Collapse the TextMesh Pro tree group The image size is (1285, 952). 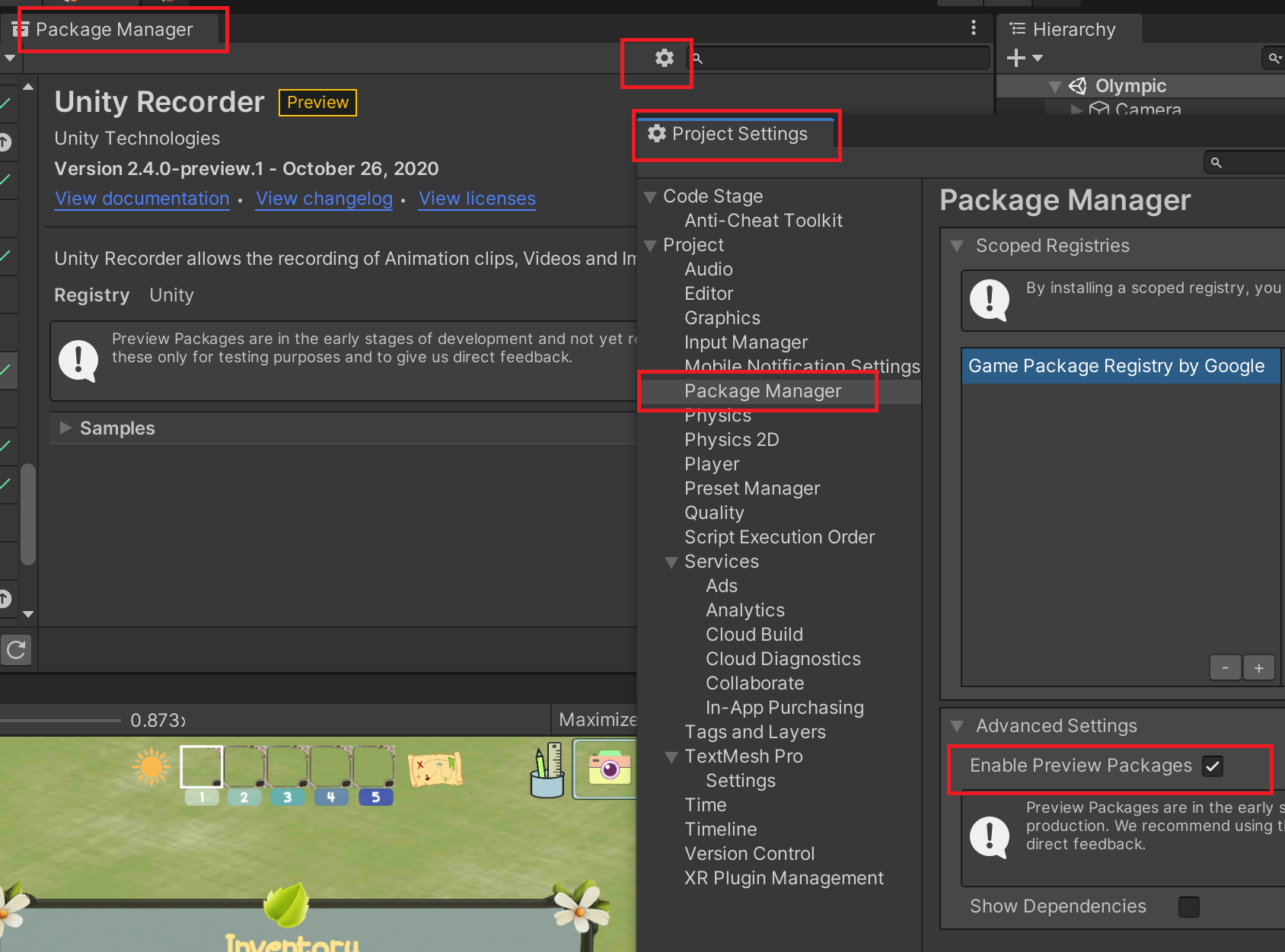(x=671, y=757)
